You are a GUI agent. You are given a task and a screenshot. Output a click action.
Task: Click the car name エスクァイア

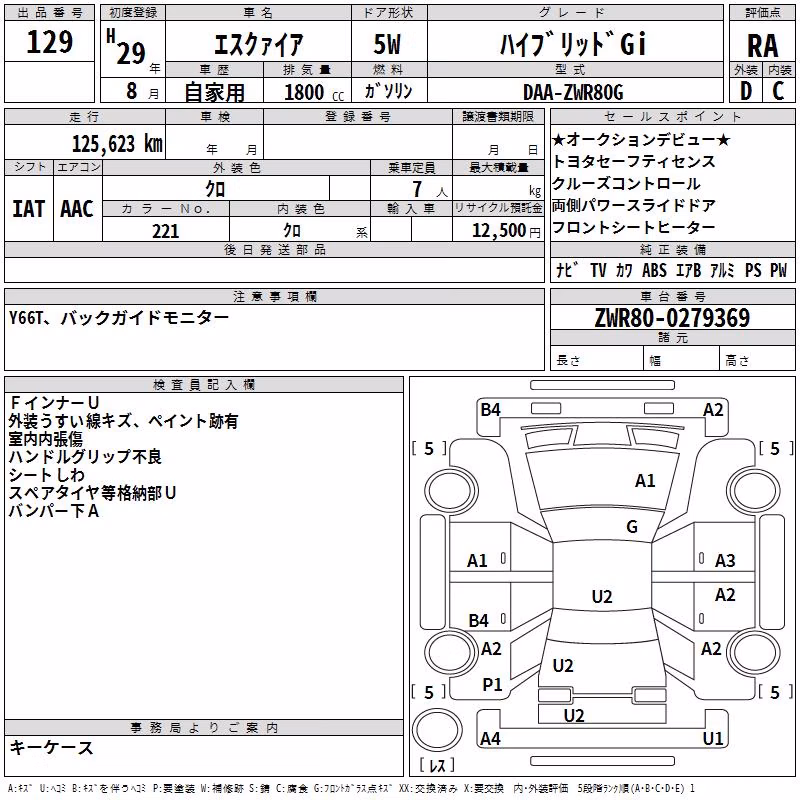[258, 45]
